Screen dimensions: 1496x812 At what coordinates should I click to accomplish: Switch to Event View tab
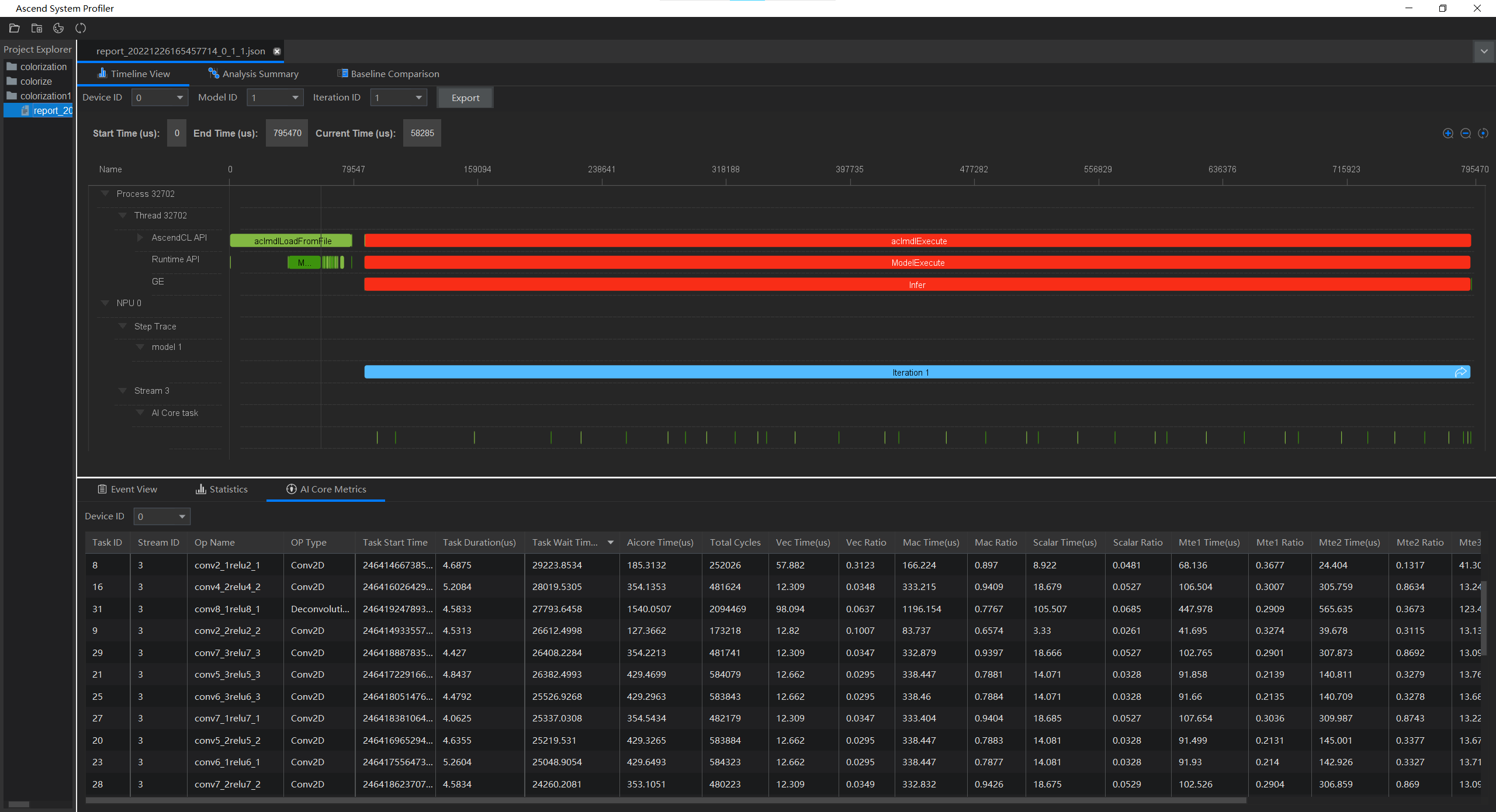click(127, 490)
